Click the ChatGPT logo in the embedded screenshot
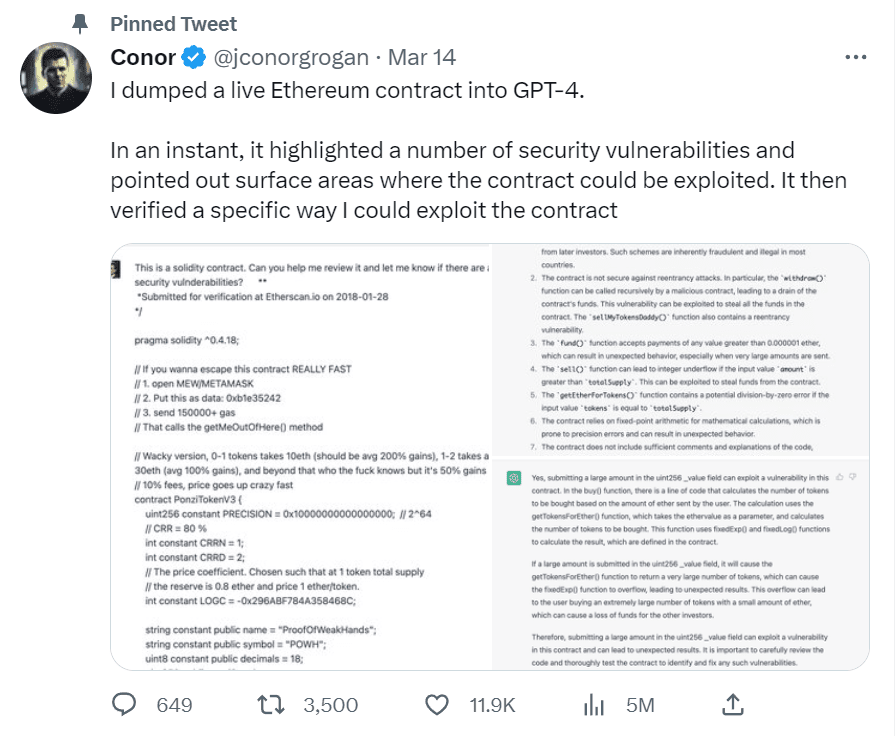The width and height of the screenshot is (896, 736). point(513,478)
